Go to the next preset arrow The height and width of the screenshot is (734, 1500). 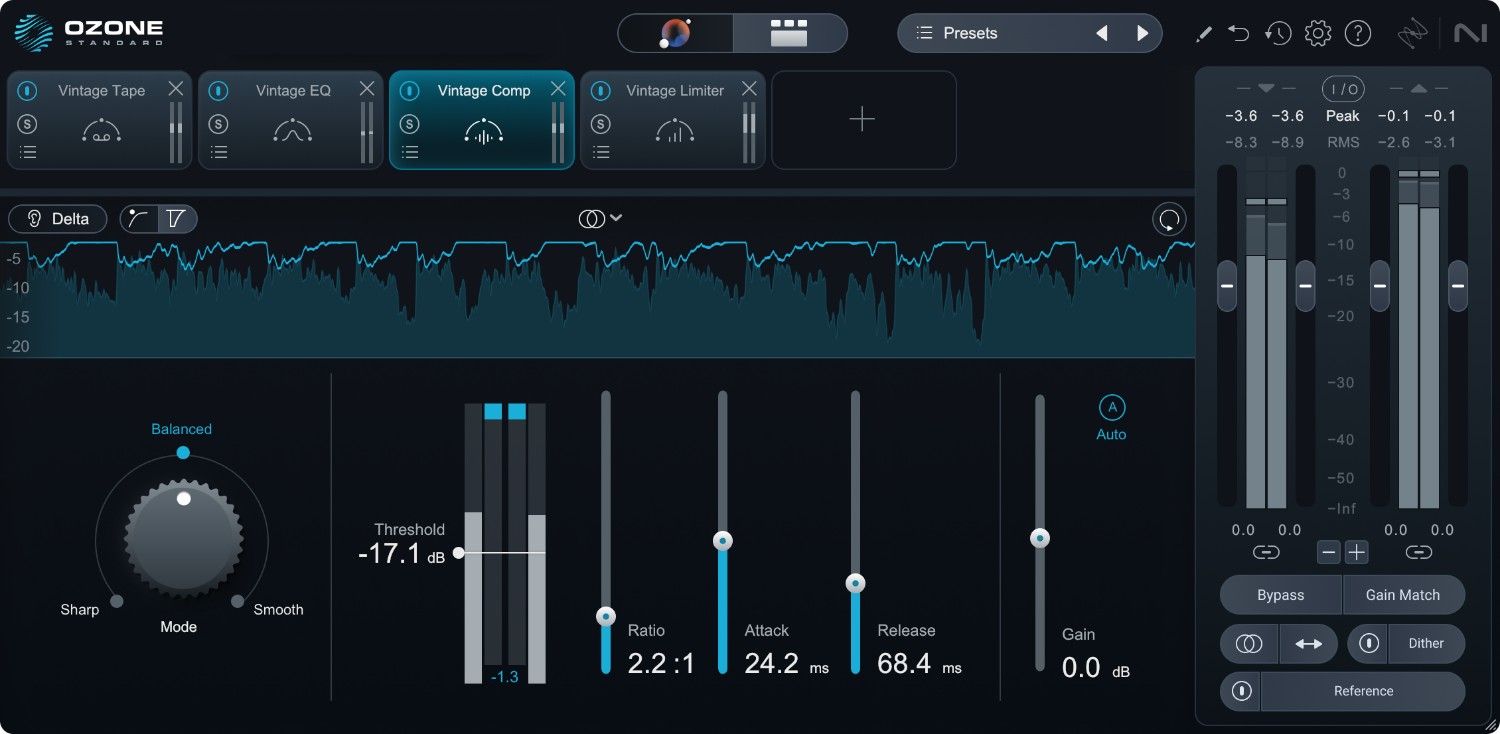[x=1142, y=33]
